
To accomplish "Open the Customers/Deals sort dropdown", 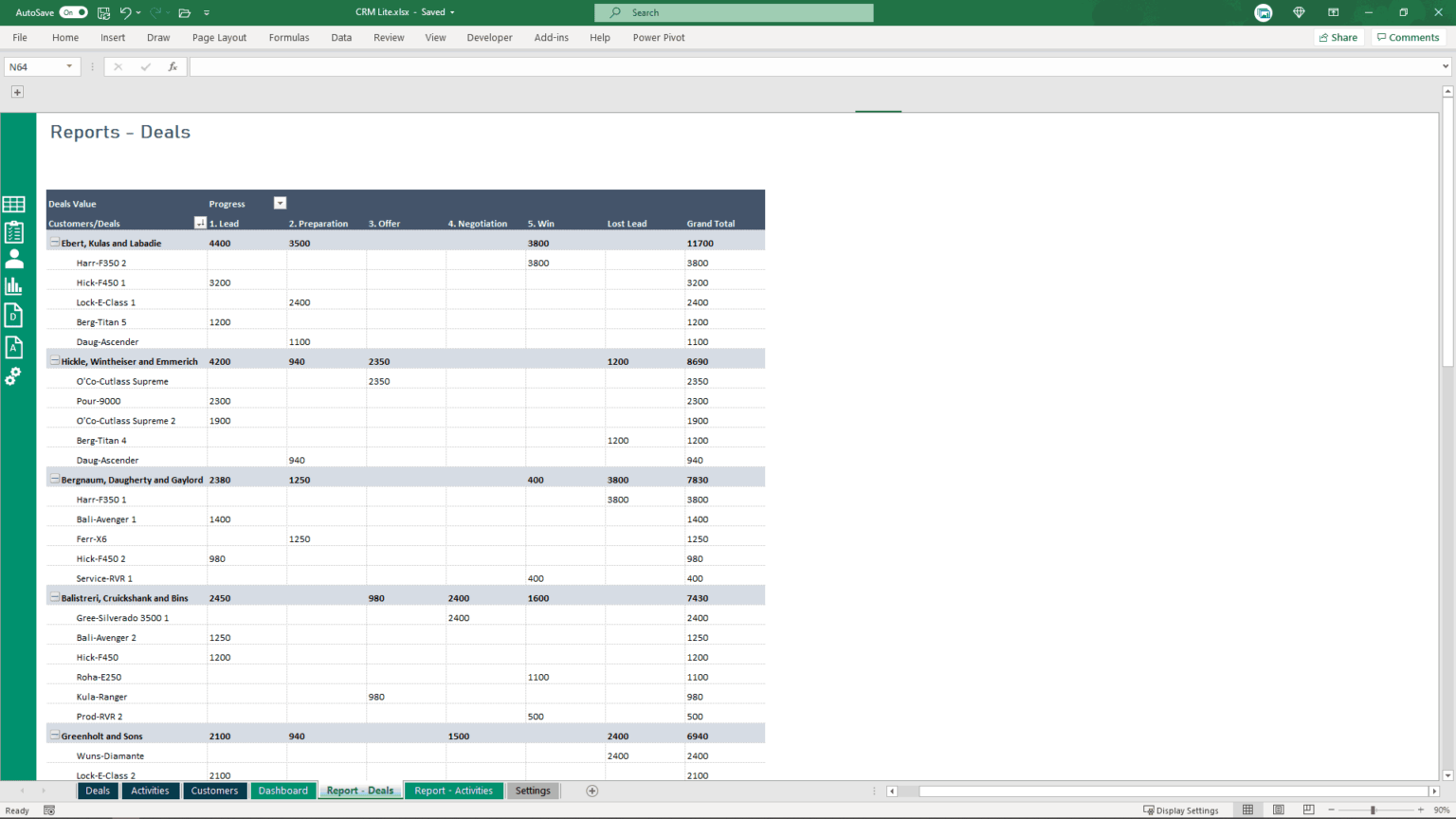I will tap(200, 223).
